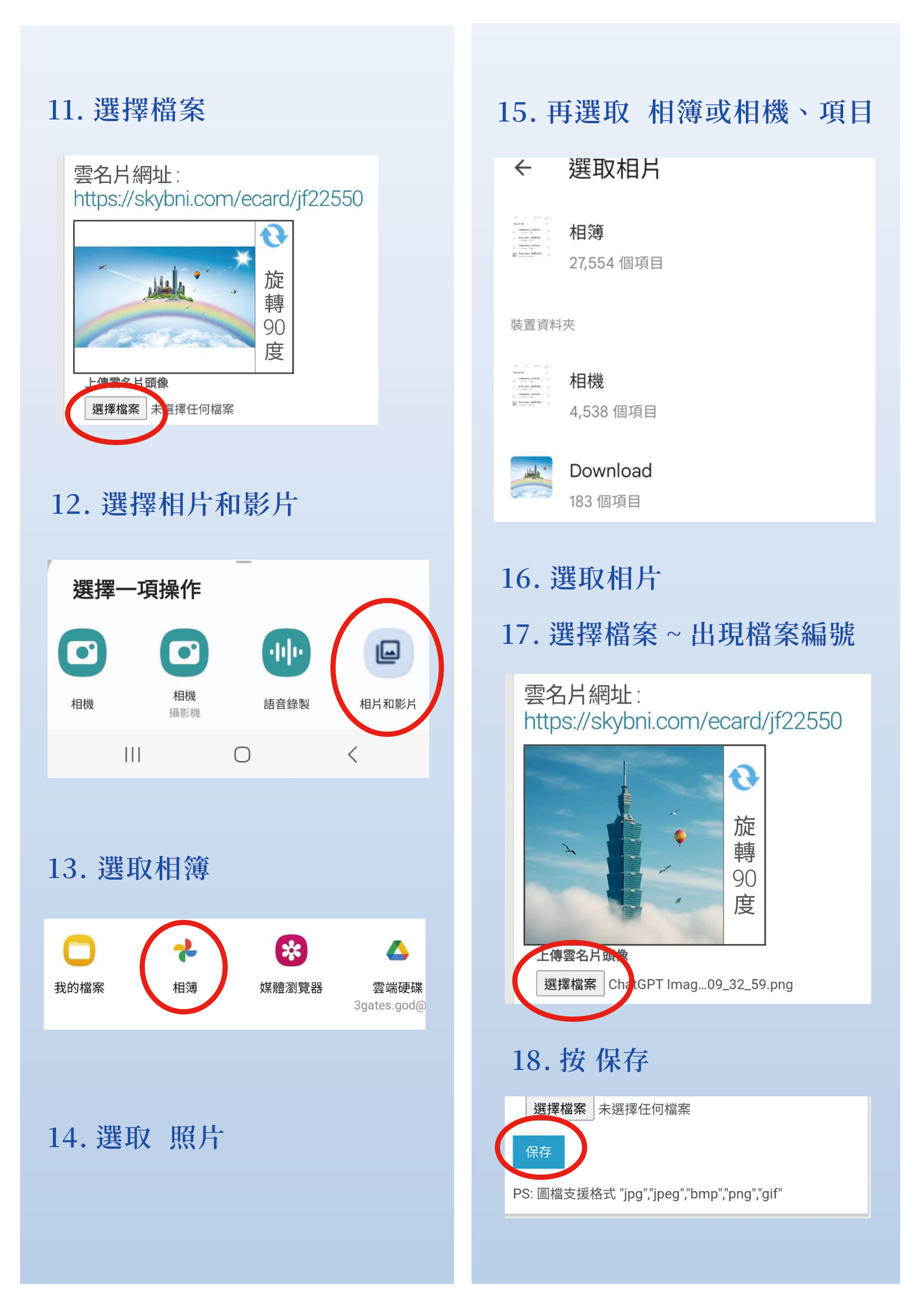Open the skybni.com ecard link at top left
924x1311 pixels.
pos(218,199)
